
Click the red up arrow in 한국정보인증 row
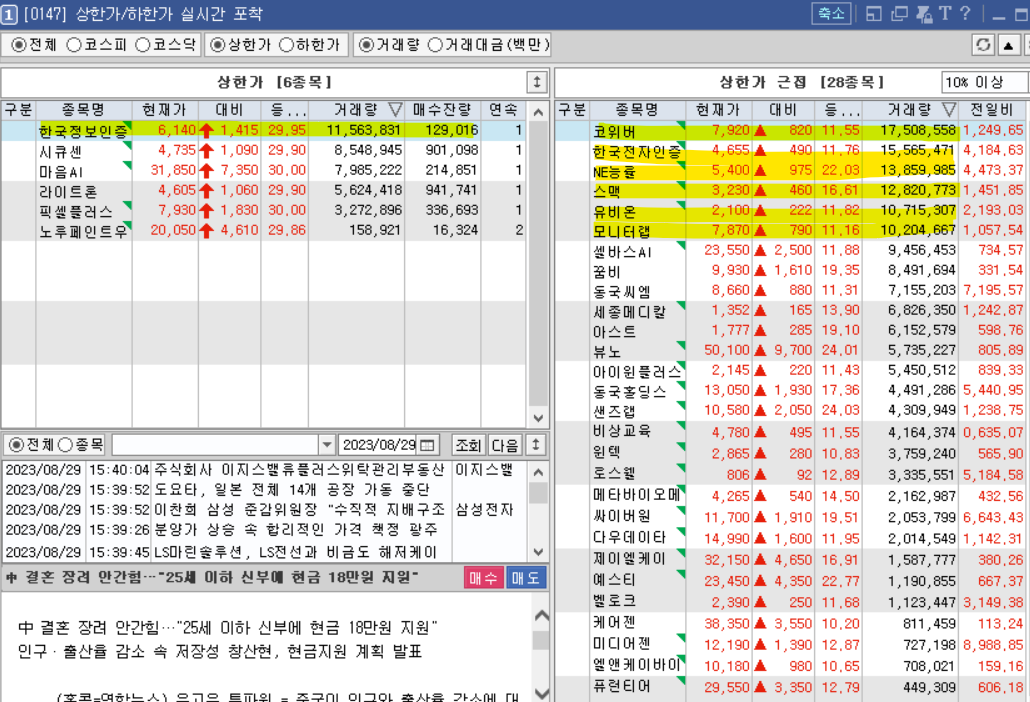point(206,130)
